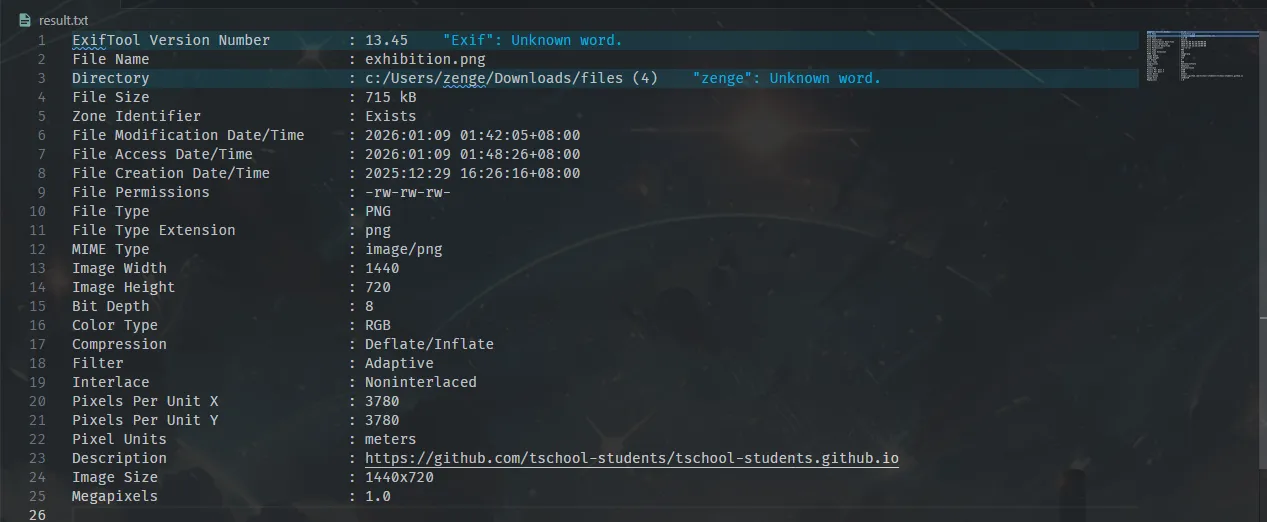Click the 2026:01:09 01:42:05+08:00 timestamp
The height and width of the screenshot is (522, 1267).
click(472, 135)
